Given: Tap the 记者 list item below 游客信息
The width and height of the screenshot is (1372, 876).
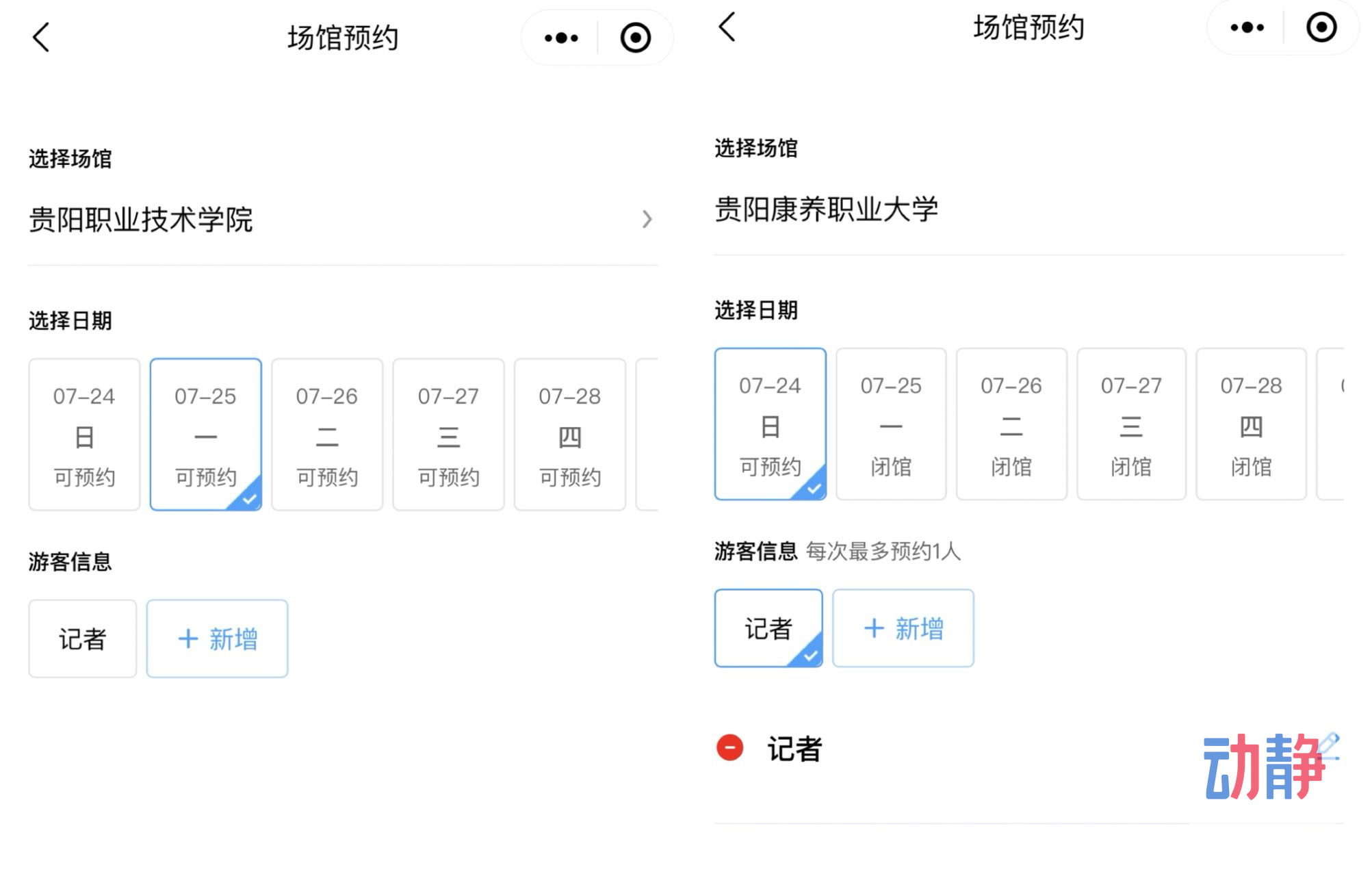Looking at the screenshot, I should click(794, 749).
